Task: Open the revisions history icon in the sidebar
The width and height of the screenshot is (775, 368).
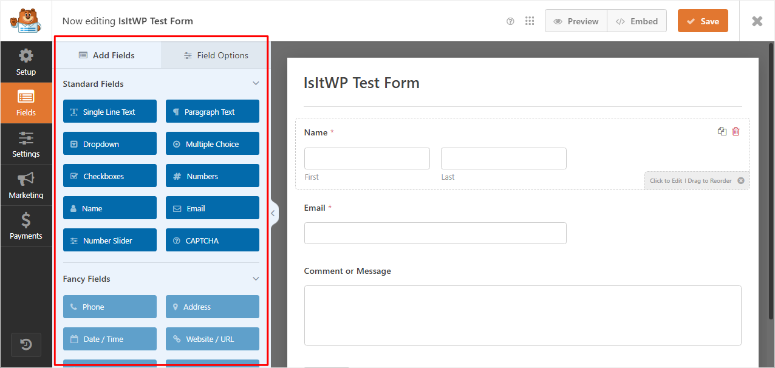Action: (x=26, y=345)
